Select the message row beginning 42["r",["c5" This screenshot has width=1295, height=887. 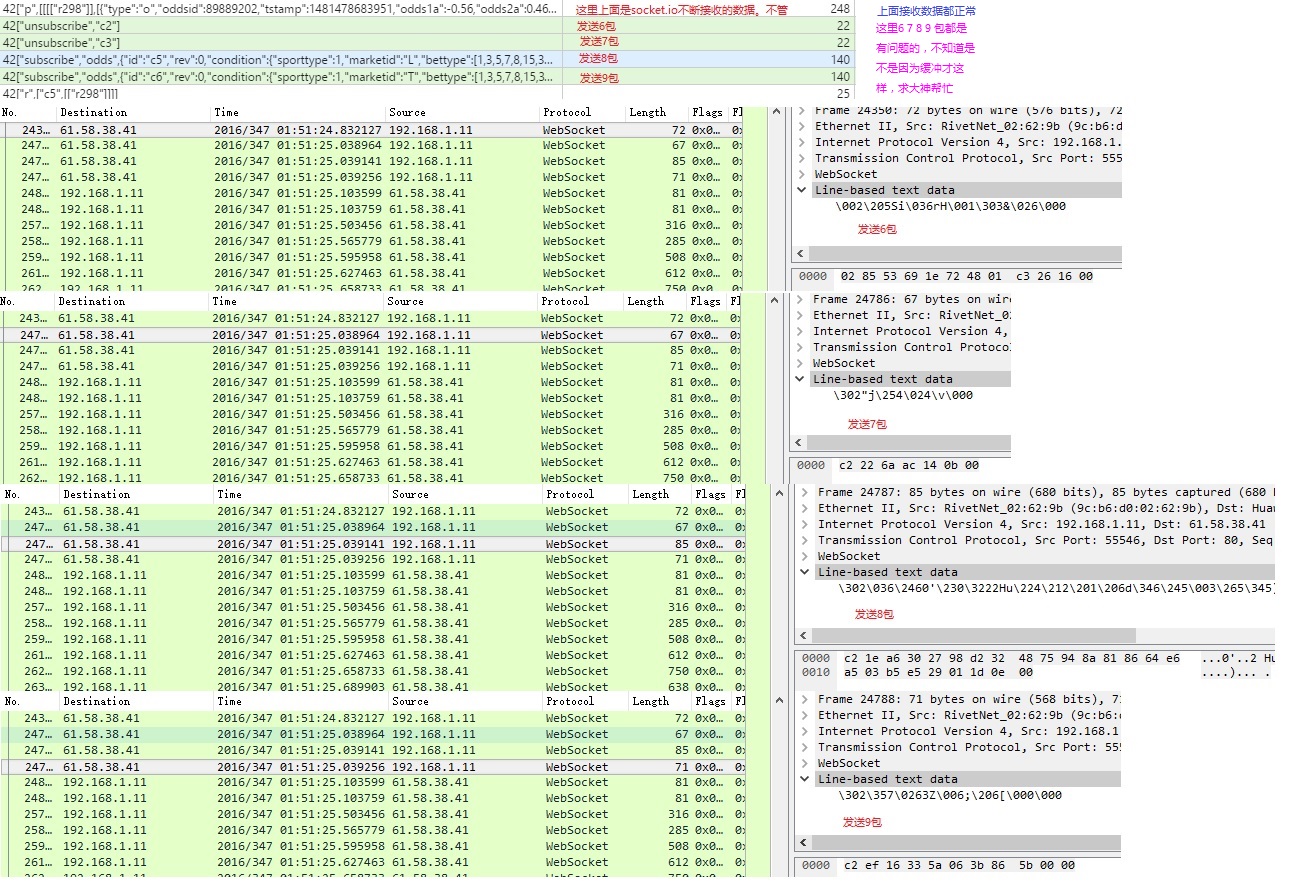point(427,93)
